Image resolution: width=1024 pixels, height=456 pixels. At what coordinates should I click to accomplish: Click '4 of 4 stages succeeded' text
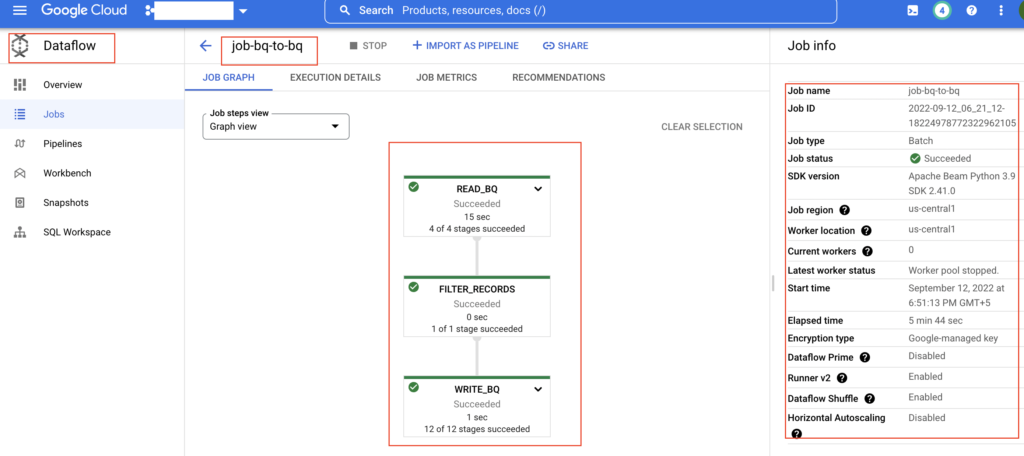click(477, 229)
